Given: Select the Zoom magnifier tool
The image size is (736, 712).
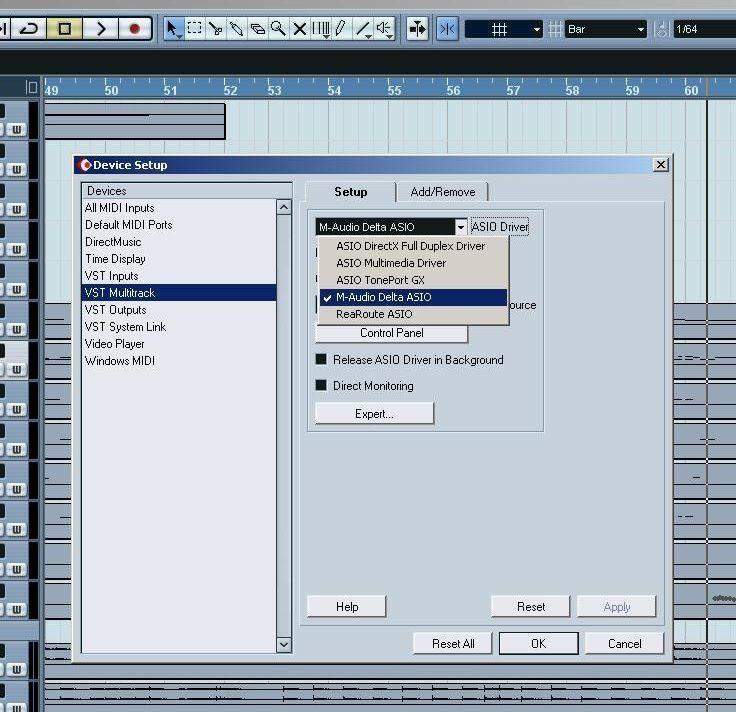Looking at the screenshot, I should (278, 29).
